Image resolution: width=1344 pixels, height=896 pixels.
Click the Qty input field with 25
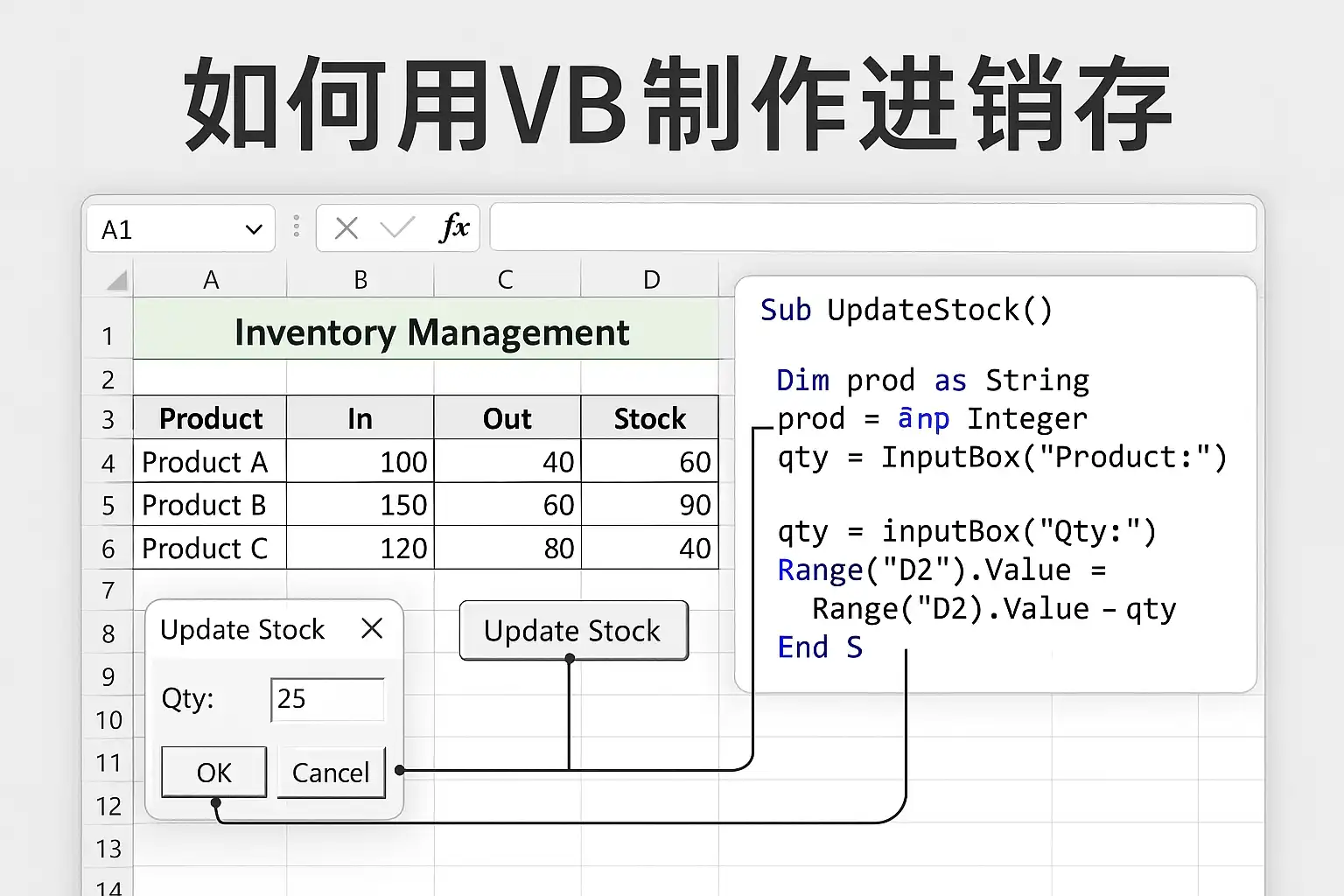pos(327,699)
